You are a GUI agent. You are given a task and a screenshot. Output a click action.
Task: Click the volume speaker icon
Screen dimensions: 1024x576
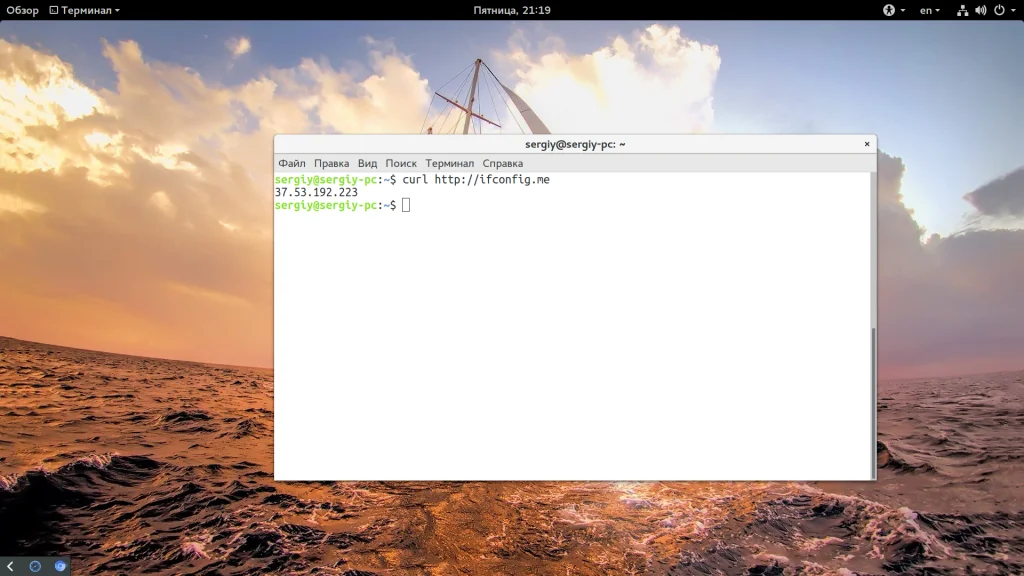click(x=980, y=10)
